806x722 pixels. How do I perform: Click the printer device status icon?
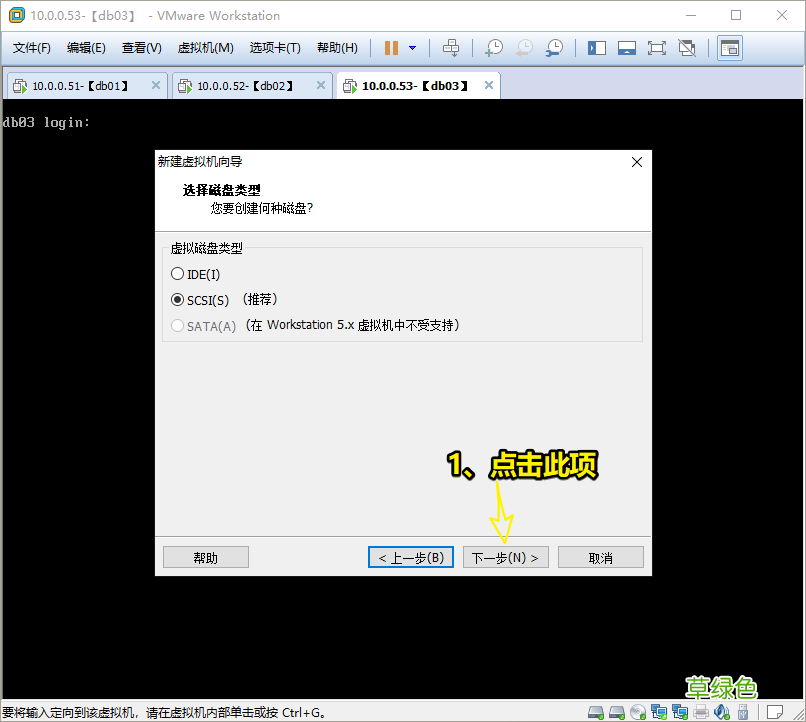click(x=701, y=712)
